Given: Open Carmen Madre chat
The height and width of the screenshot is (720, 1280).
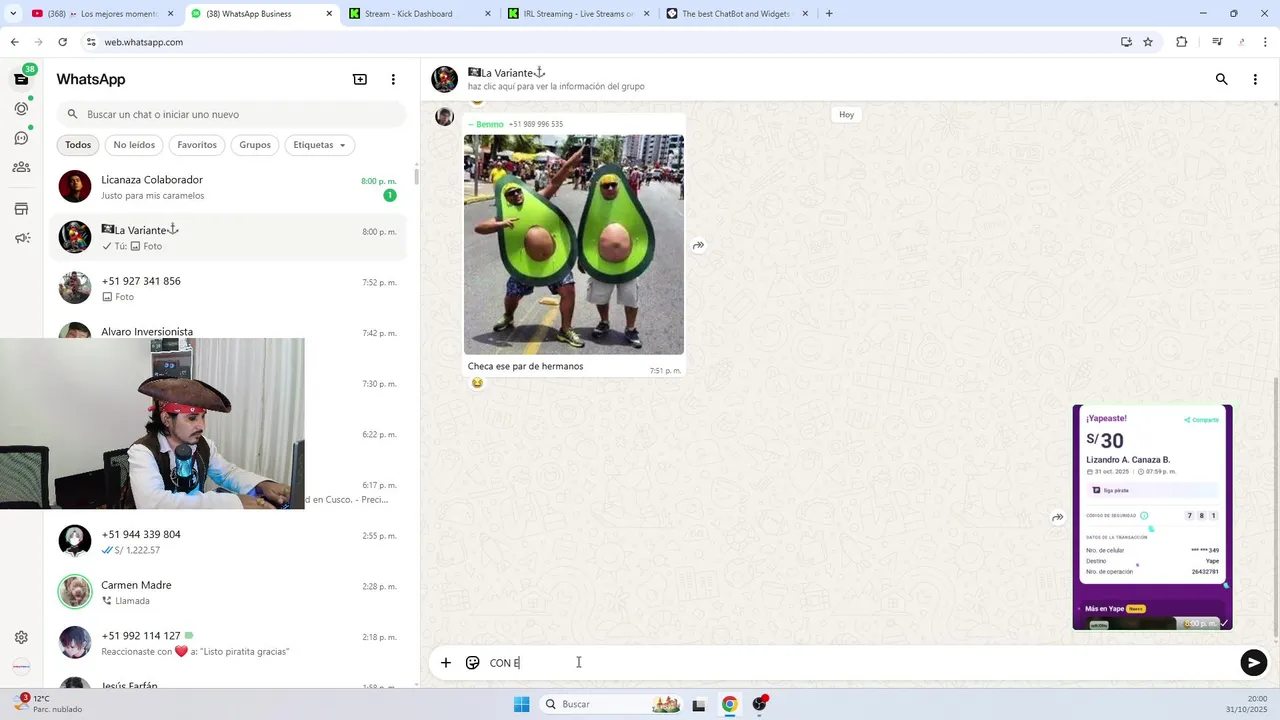Looking at the screenshot, I should (x=228, y=592).
